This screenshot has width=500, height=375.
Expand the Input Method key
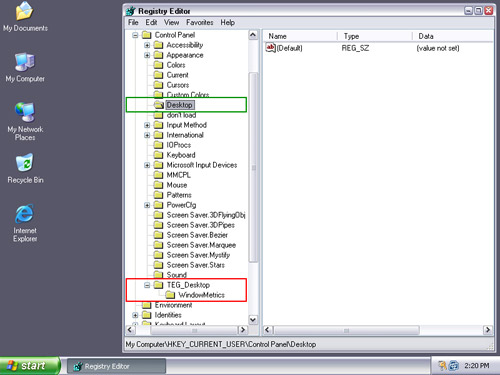(x=147, y=125)
